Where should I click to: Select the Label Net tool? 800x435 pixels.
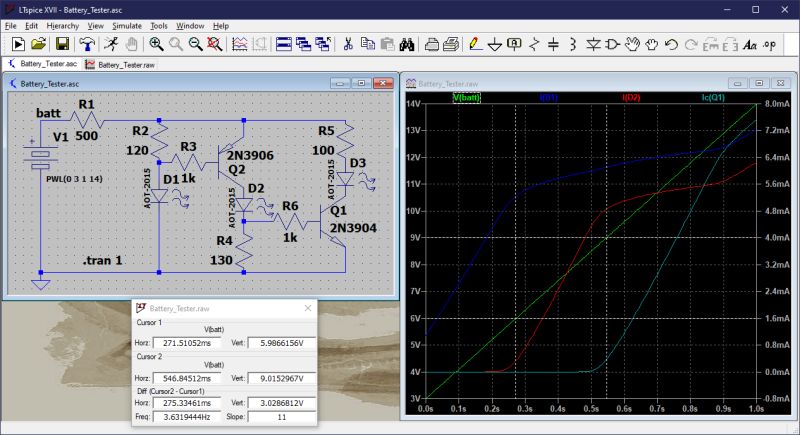[514, 44]
